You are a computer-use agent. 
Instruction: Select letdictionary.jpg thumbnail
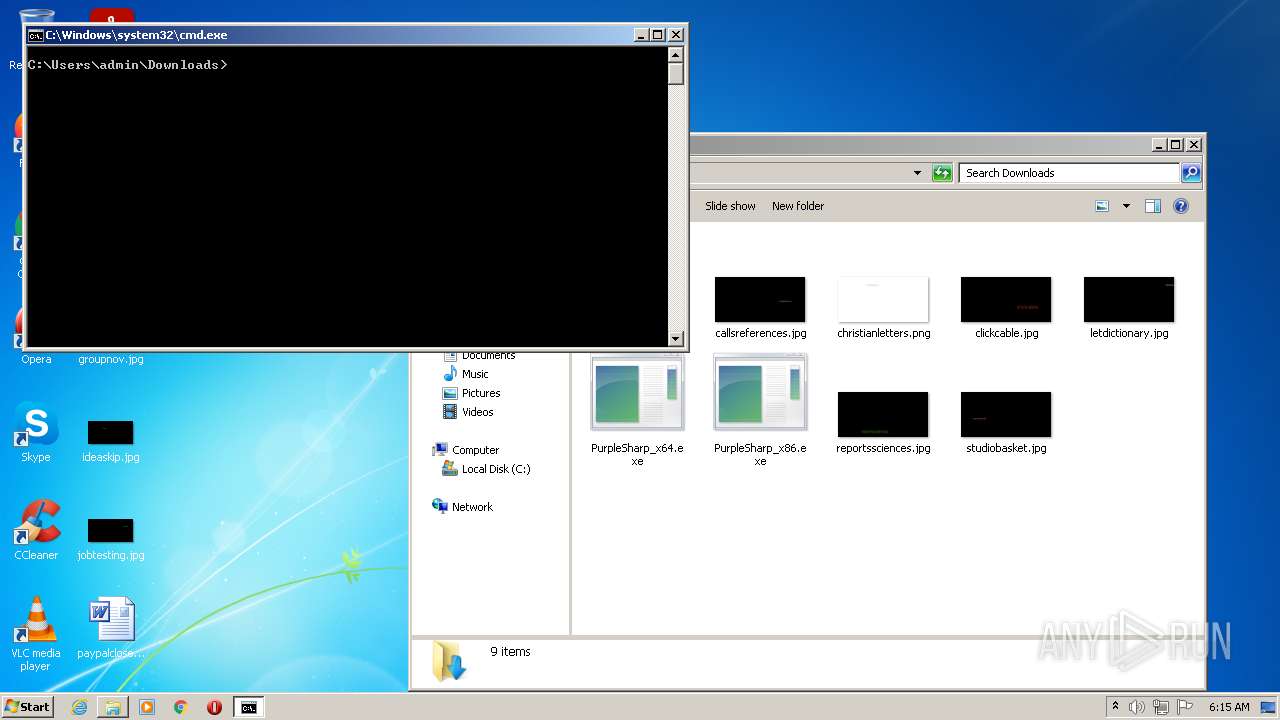pos(1129,300)
